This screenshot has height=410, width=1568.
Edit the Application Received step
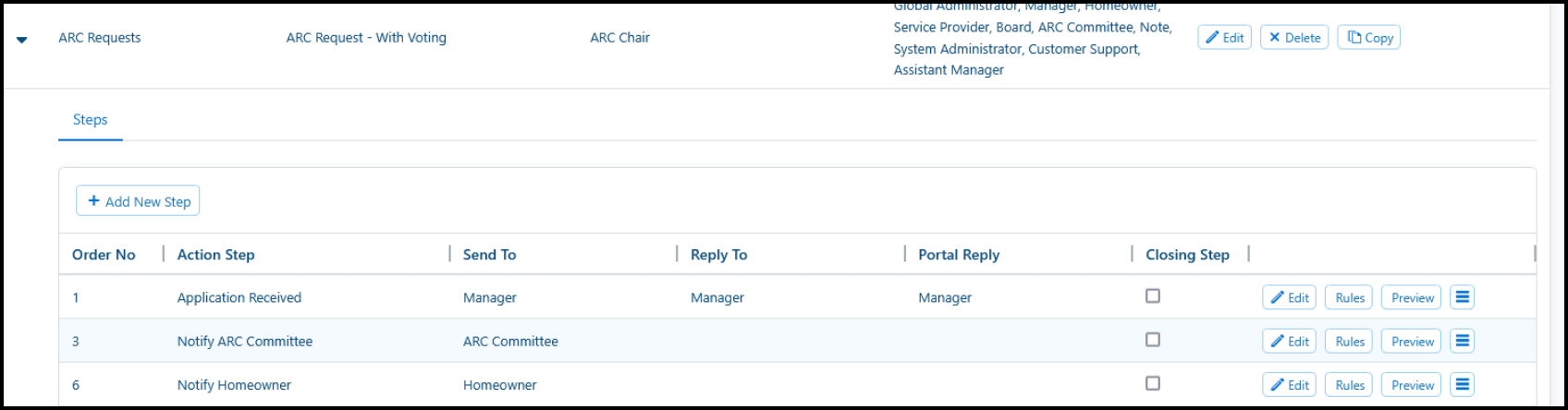coord(1289,297)
